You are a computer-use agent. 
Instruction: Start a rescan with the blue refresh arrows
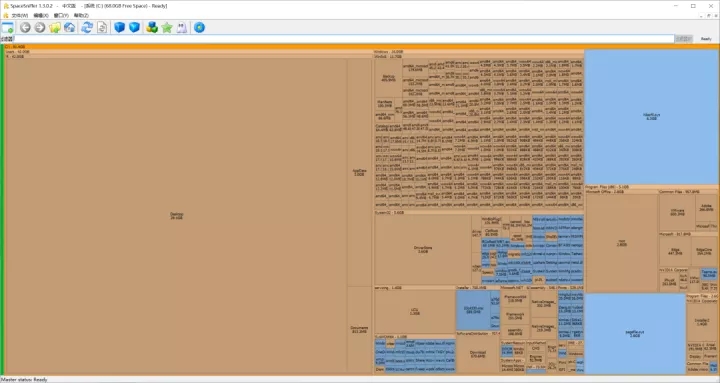(87, 28)
